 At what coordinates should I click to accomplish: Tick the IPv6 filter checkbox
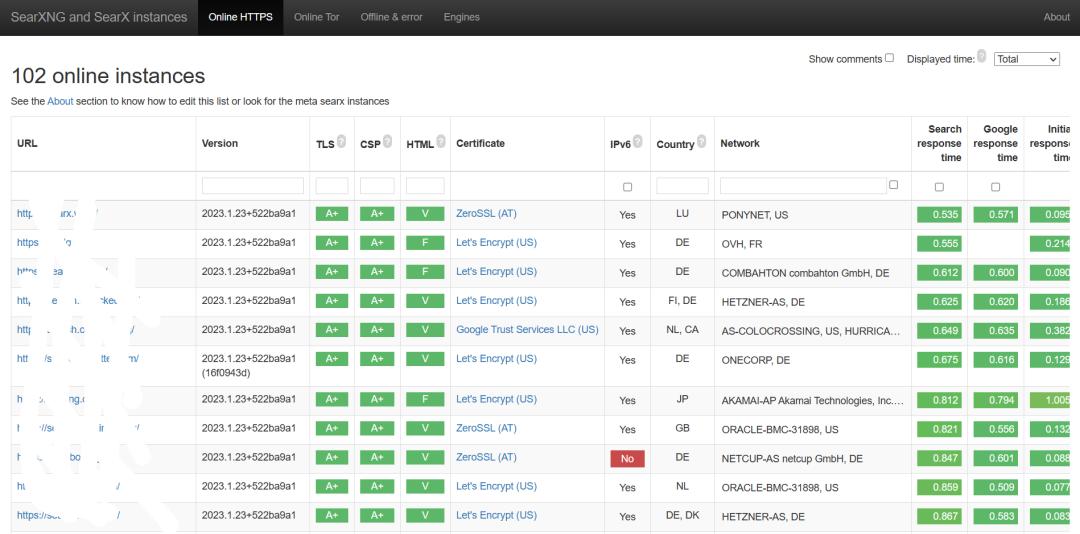(627, 187)
